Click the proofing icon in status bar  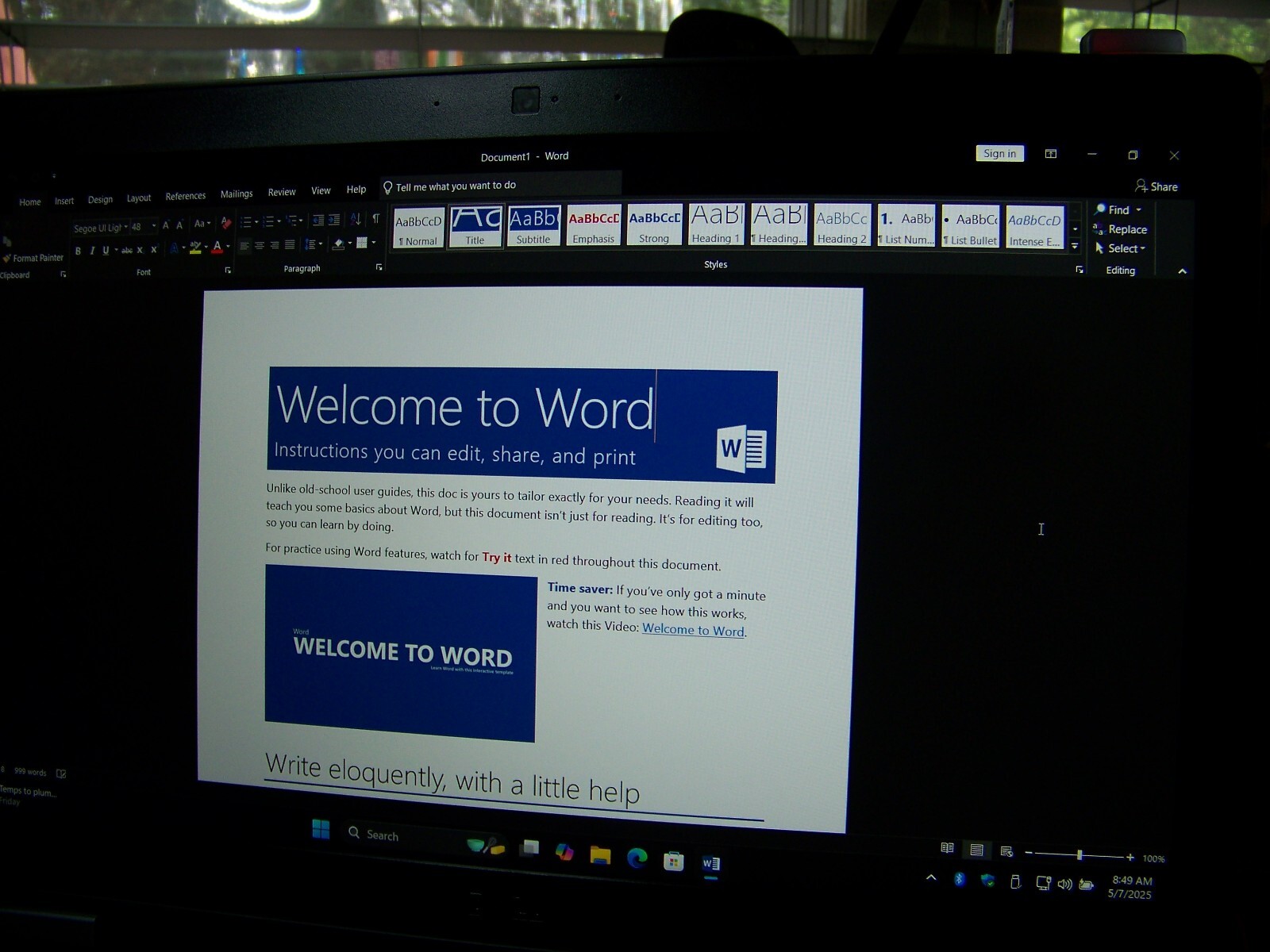61,773
